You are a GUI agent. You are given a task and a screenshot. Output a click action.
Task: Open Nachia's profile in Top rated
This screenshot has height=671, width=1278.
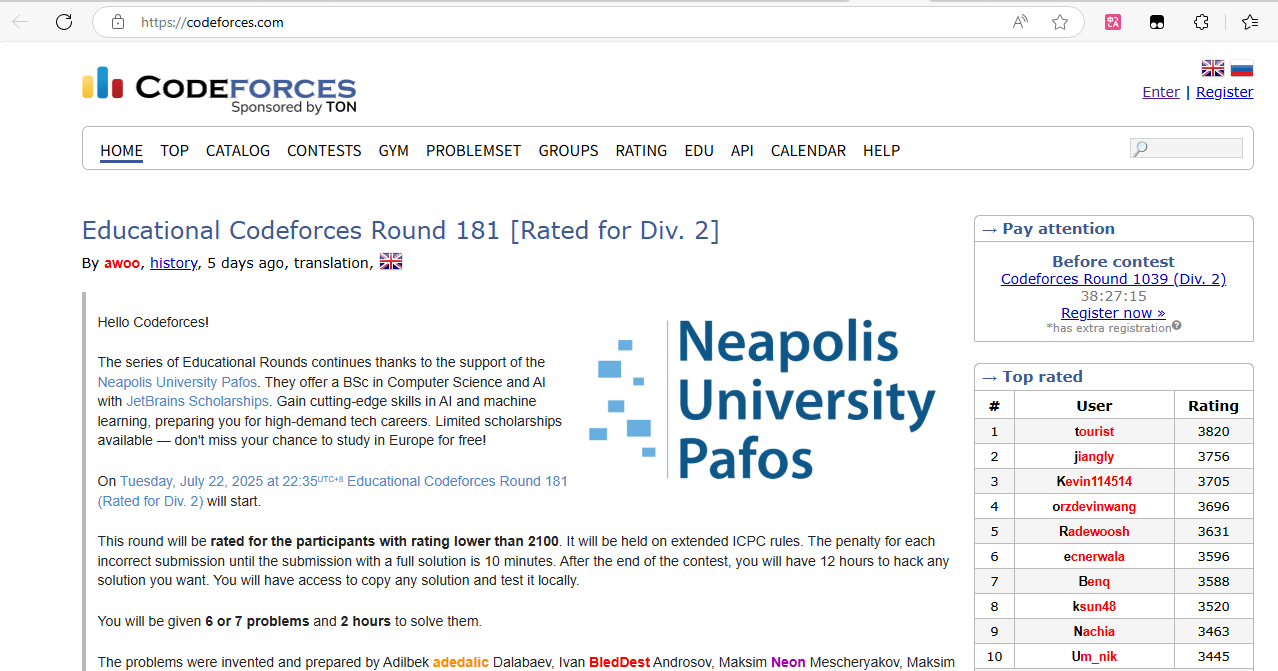(1094, 631)
